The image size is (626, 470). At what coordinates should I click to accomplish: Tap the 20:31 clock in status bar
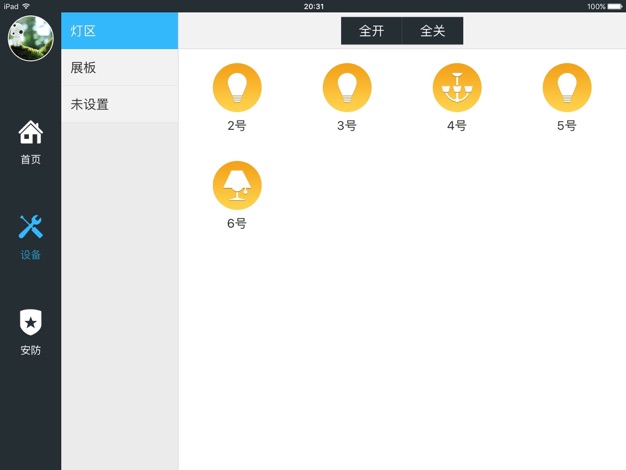(313, 6)
